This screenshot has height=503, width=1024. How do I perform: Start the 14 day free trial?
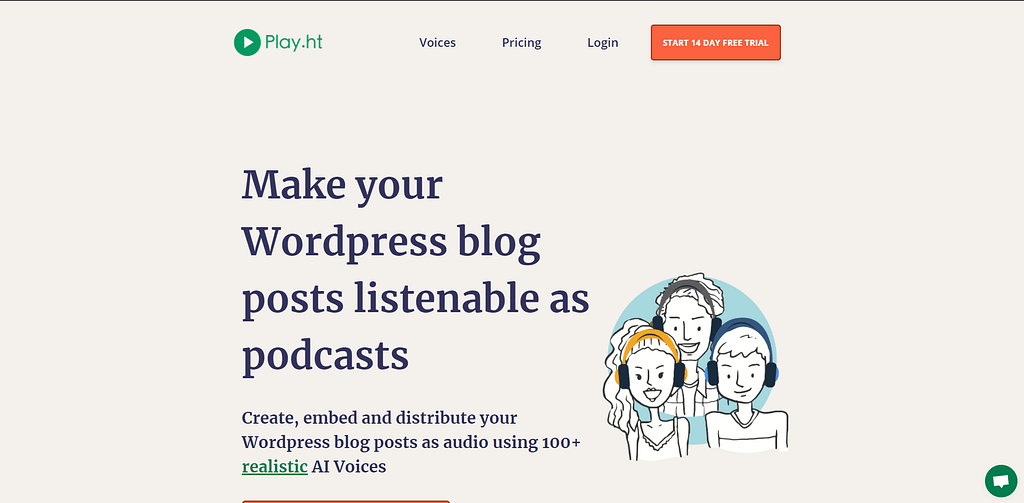(716, 42)
